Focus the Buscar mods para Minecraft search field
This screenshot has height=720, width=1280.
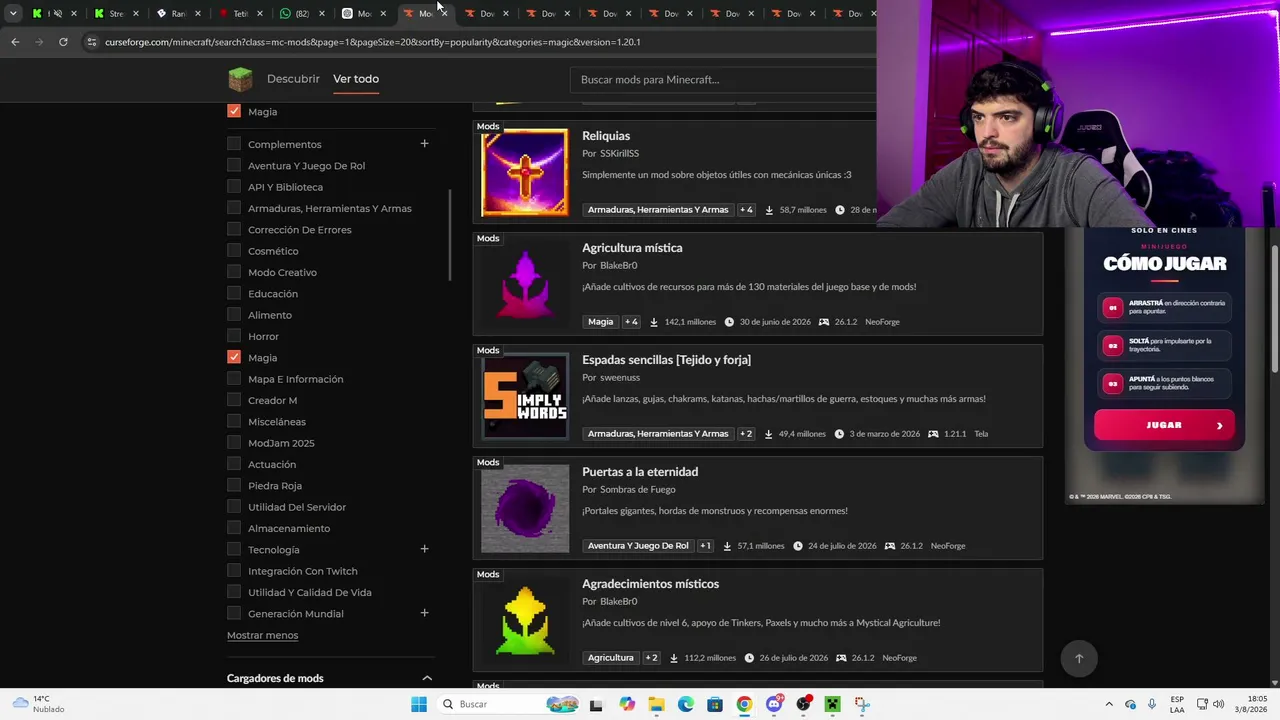pos(723,80)
